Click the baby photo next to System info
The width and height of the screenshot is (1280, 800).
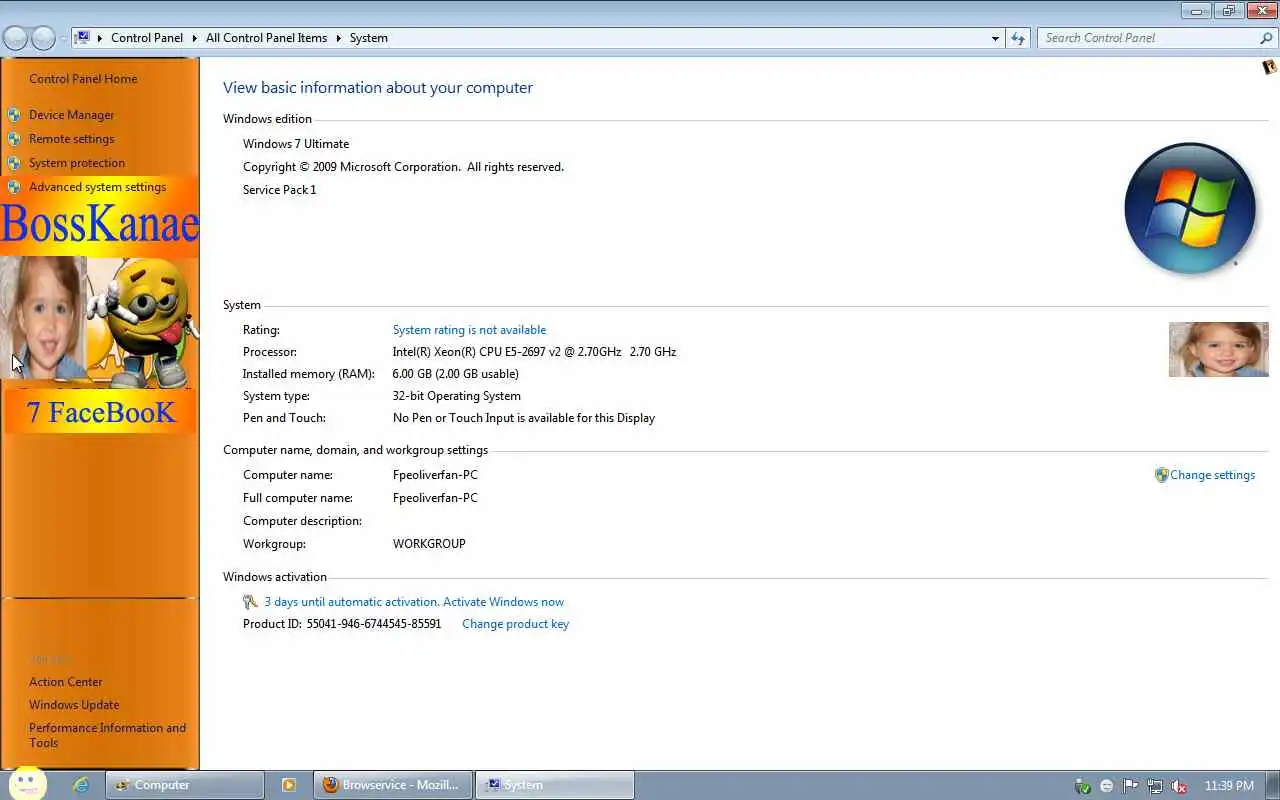pyautogui.click(x=1218, y=349)
